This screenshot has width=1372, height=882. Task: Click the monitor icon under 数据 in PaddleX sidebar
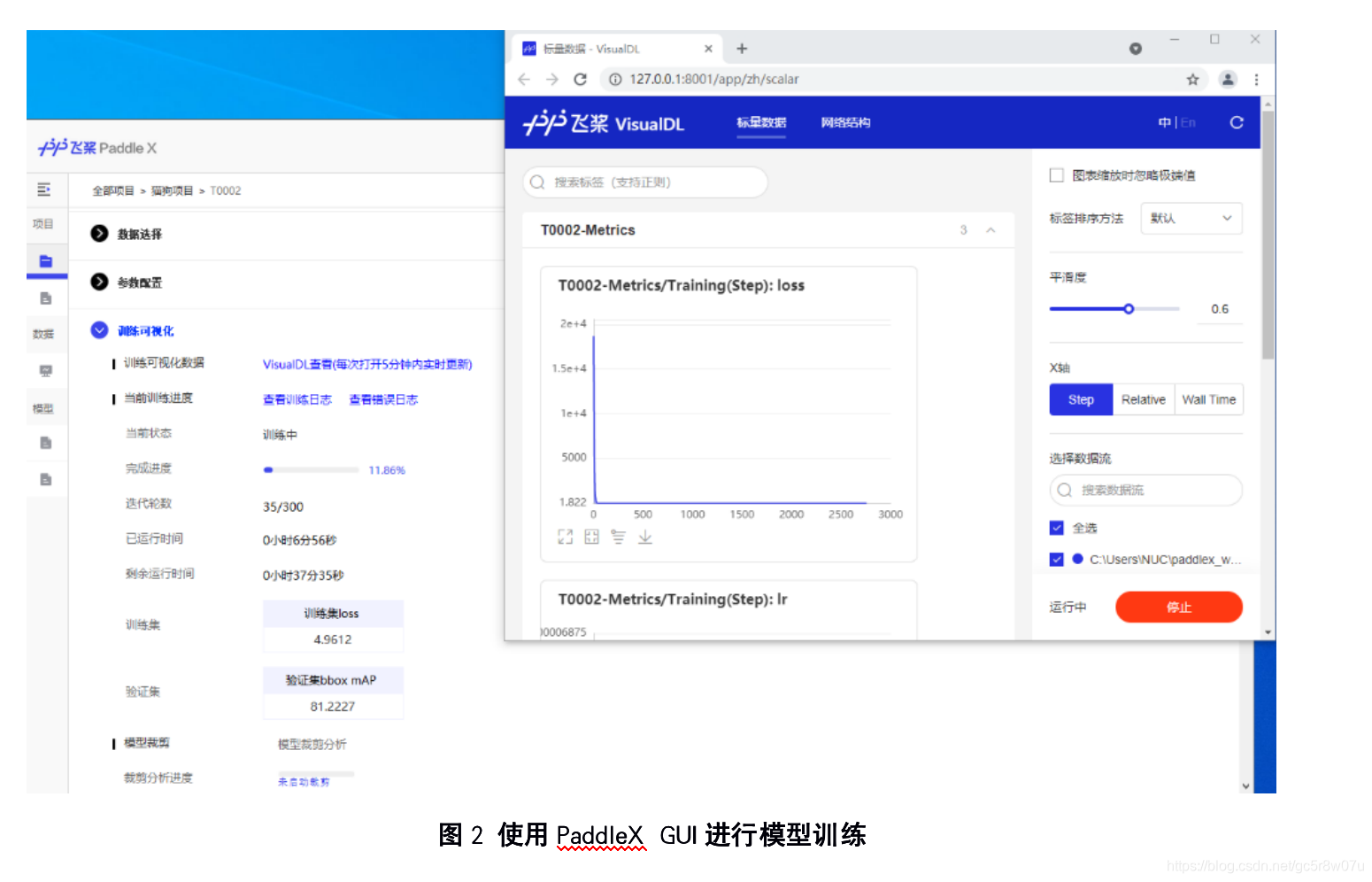pyautogui.click(x=46, y=371)
